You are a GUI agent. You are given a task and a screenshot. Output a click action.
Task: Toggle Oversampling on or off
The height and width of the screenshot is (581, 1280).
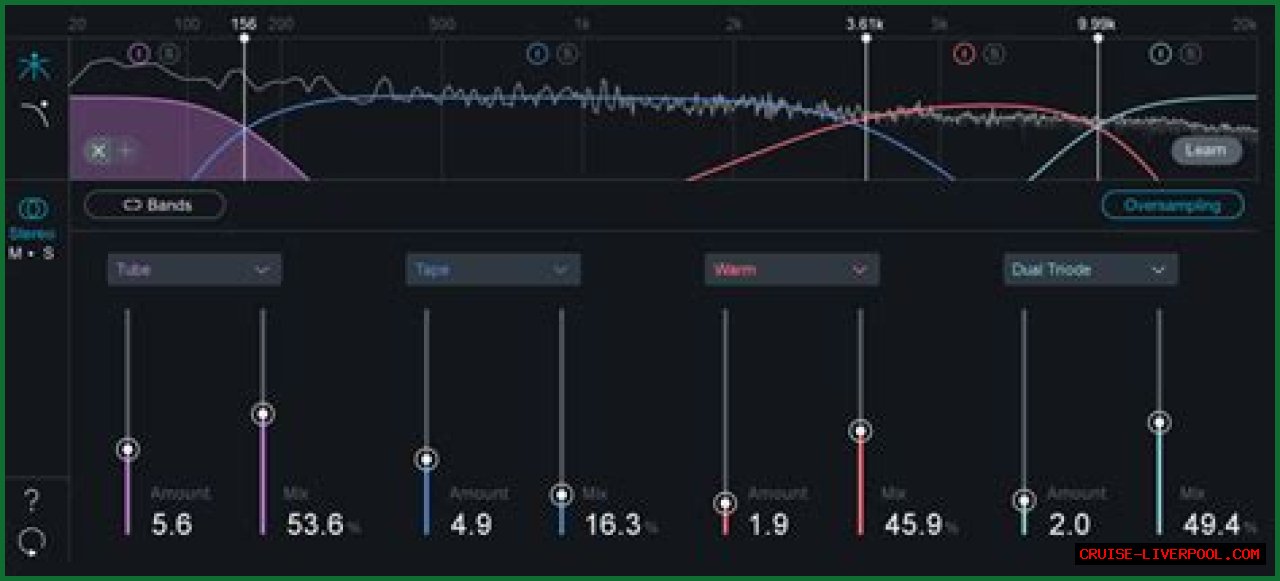1172,205
